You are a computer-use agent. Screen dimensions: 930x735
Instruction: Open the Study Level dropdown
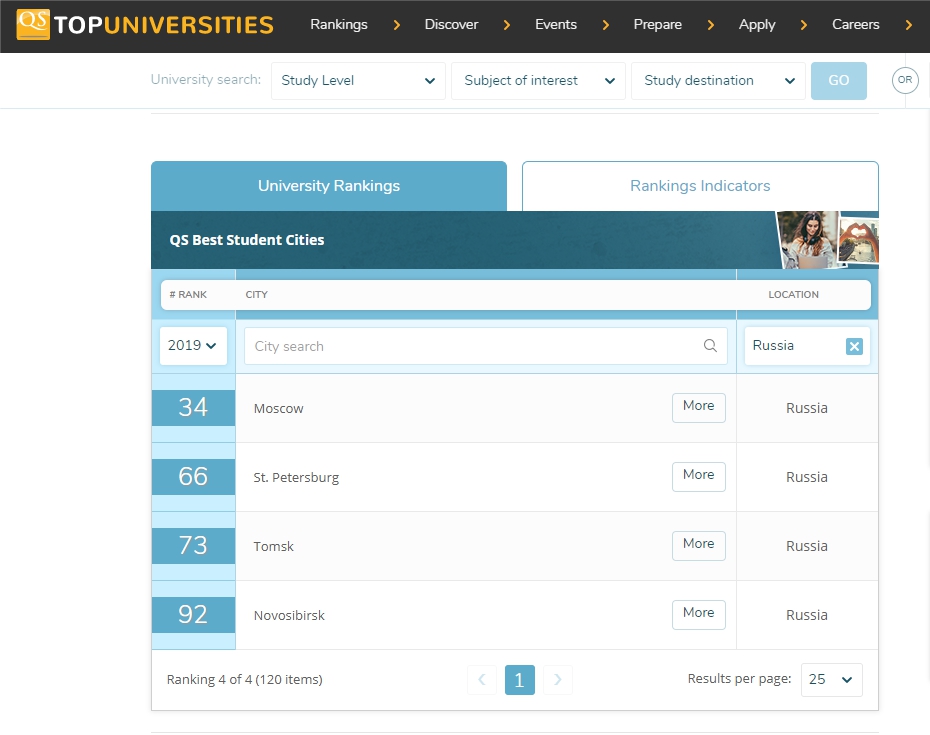point(358,81)
